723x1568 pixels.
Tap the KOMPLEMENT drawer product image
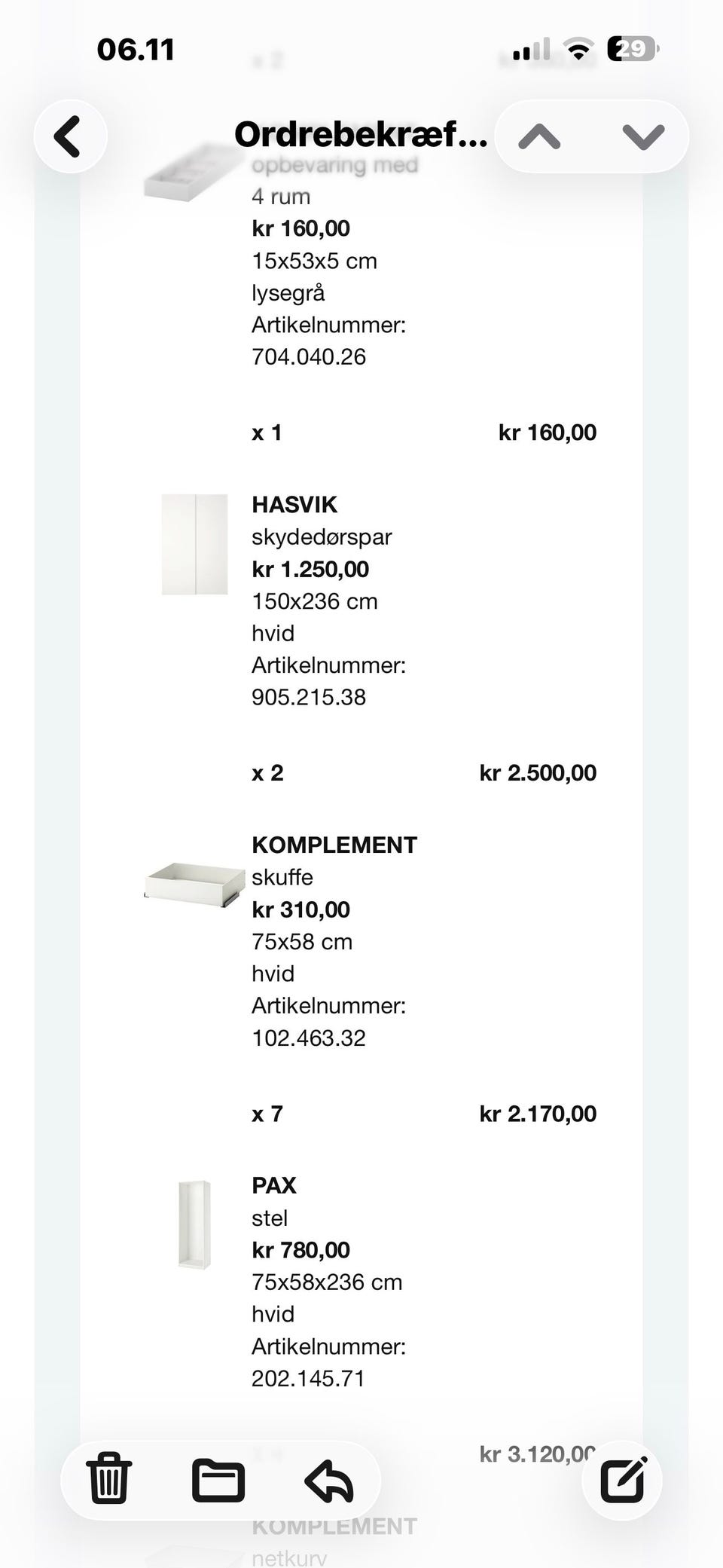(194, 883)
